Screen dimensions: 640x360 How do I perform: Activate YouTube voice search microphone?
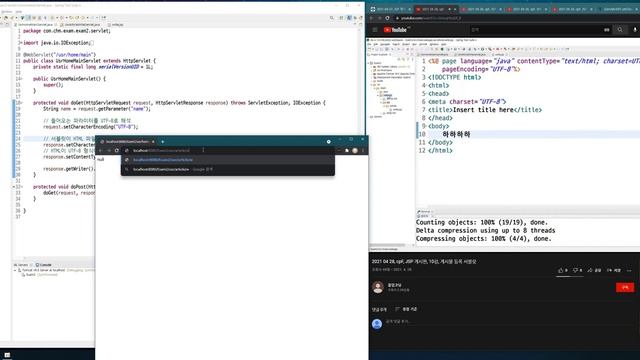pos(635,30)
